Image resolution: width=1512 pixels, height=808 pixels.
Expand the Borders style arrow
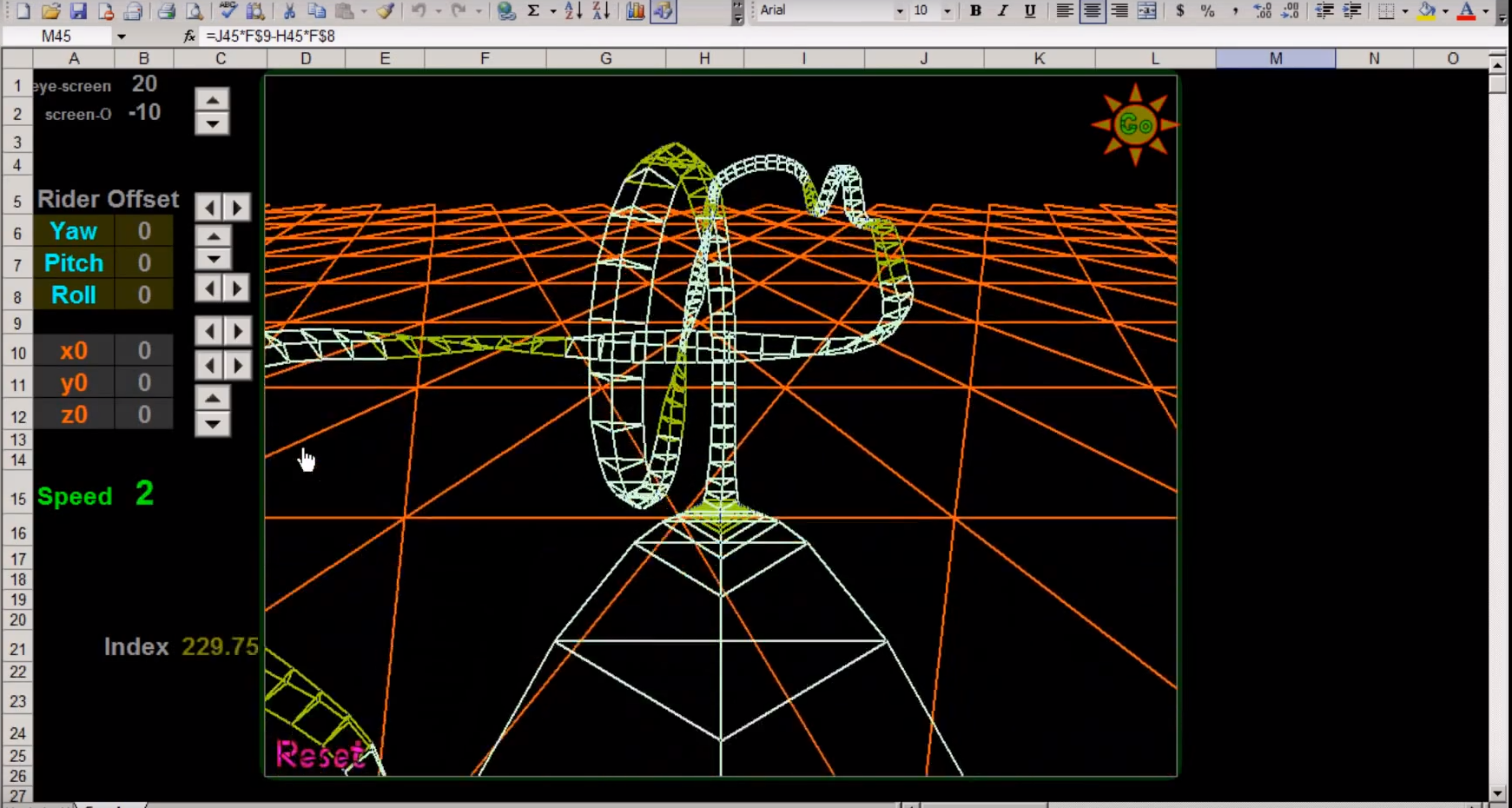pyautogui.click(x=1404, y=11)
